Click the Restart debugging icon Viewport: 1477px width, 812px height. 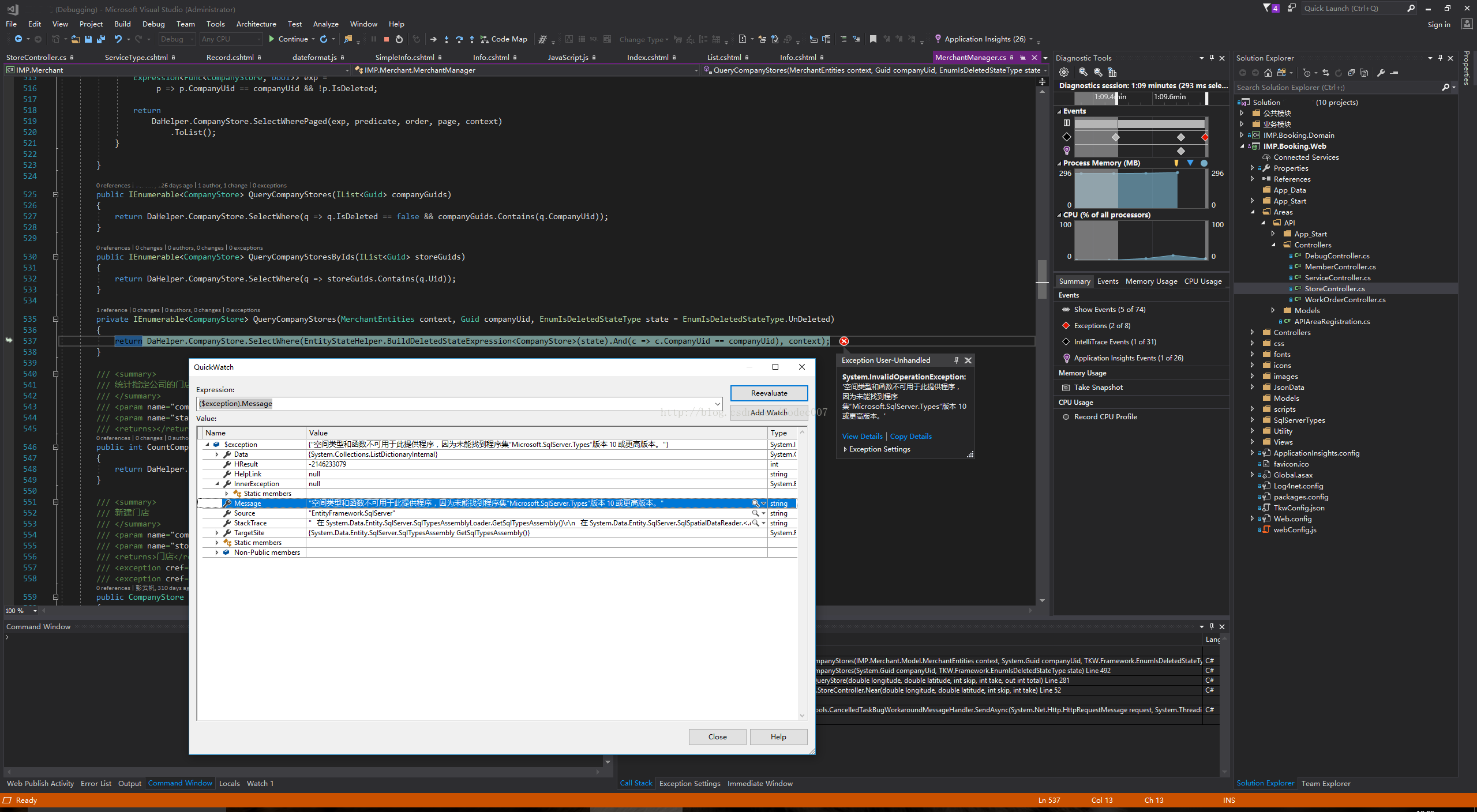point(399,39)
